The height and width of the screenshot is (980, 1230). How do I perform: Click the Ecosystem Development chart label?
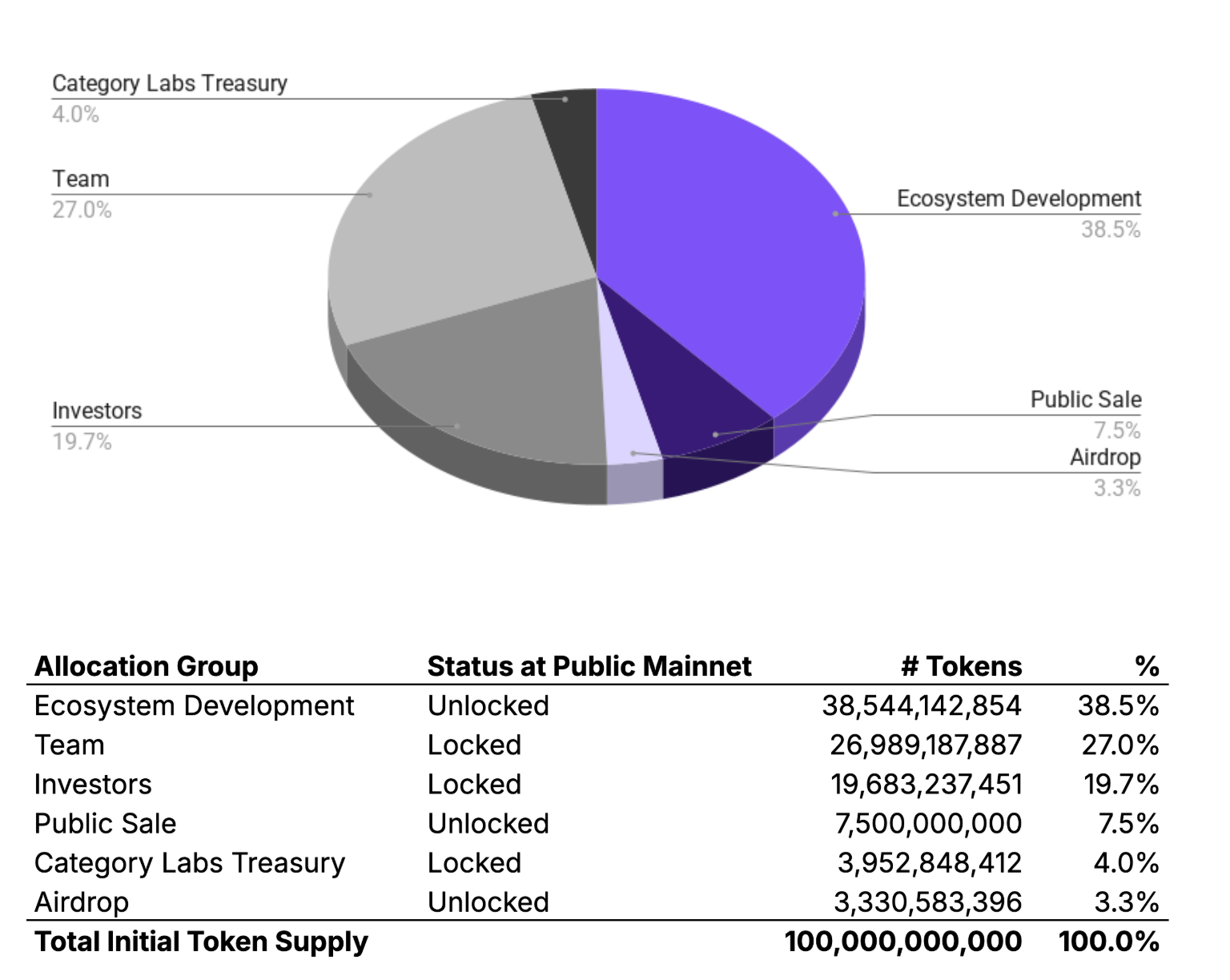pos(1018,199)
